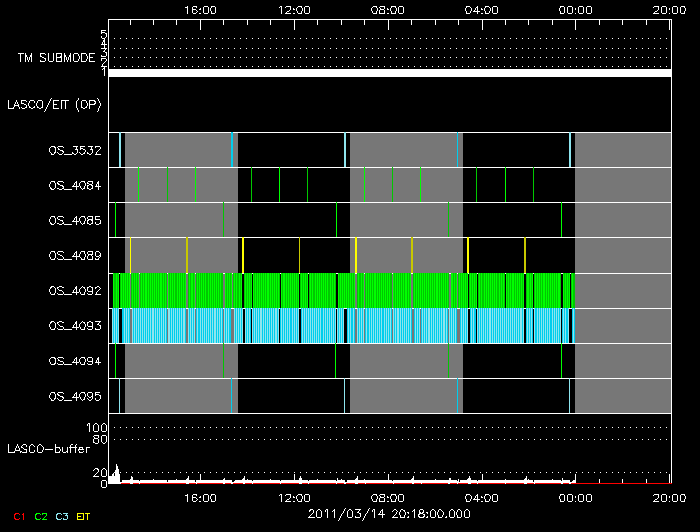This screenshot has width=700, height=532.
Task: Click the 08:00 tick on top axis
Action: tap(387, 9)
